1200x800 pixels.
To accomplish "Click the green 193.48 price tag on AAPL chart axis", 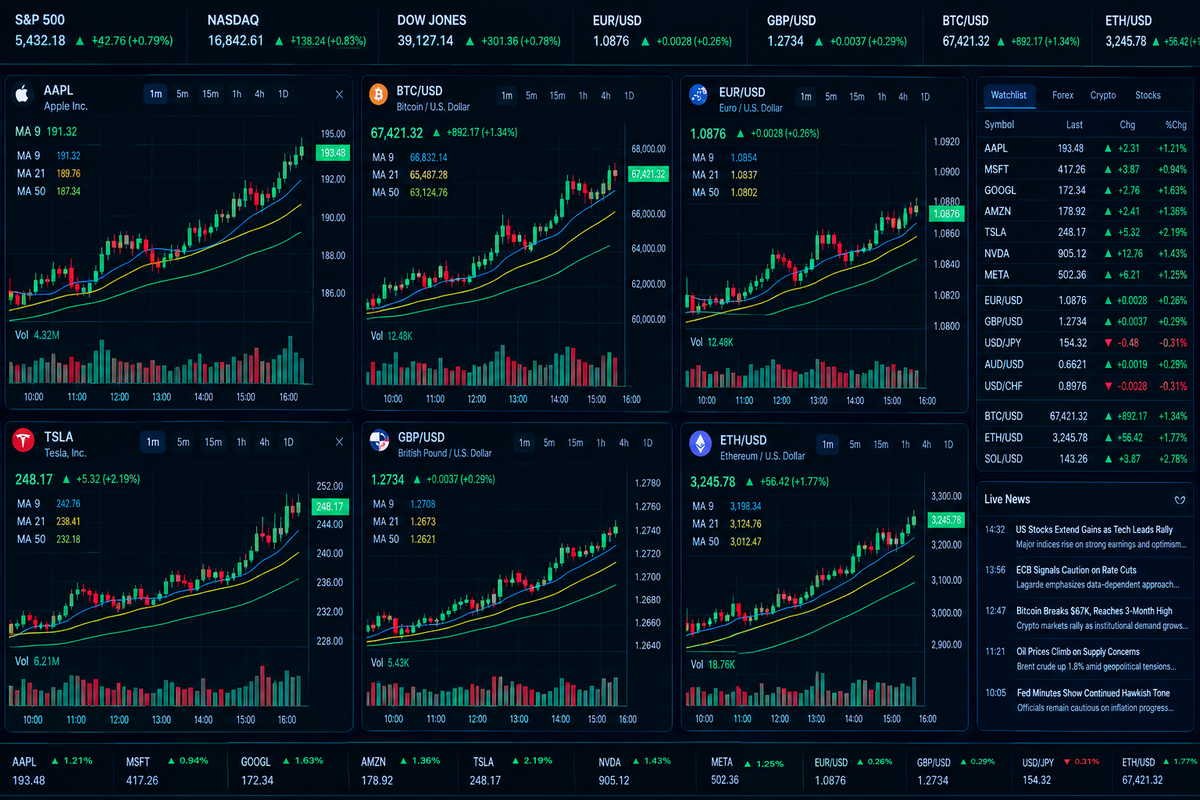I will (333, 153).
